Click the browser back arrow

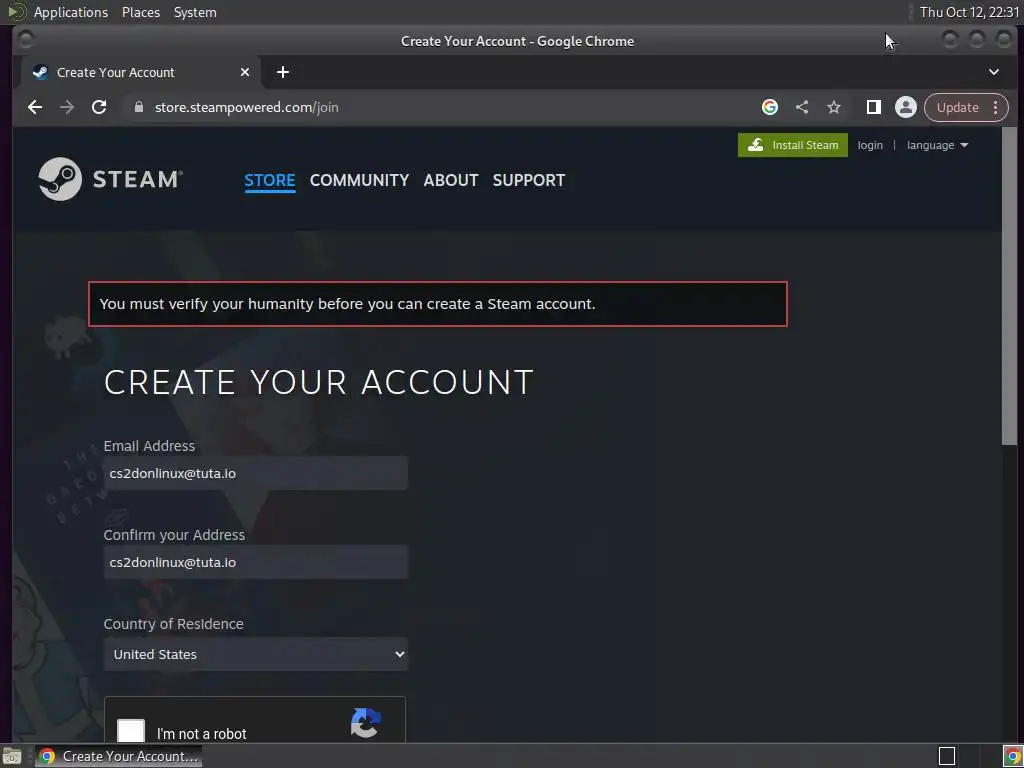(x=35, y=107)
